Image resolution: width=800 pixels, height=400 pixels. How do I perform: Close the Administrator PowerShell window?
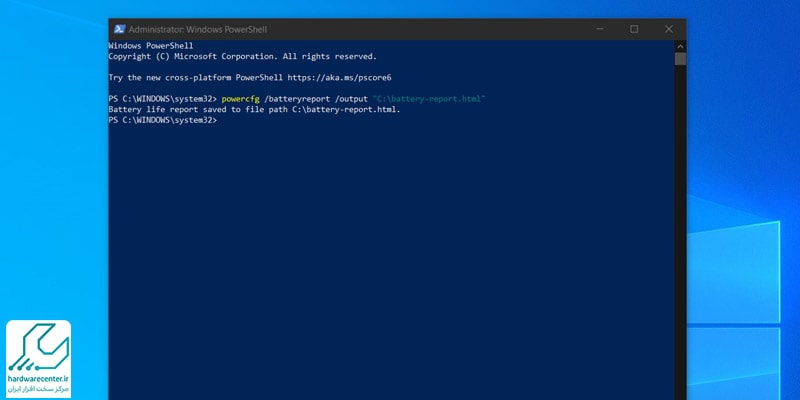coord(668,29)
